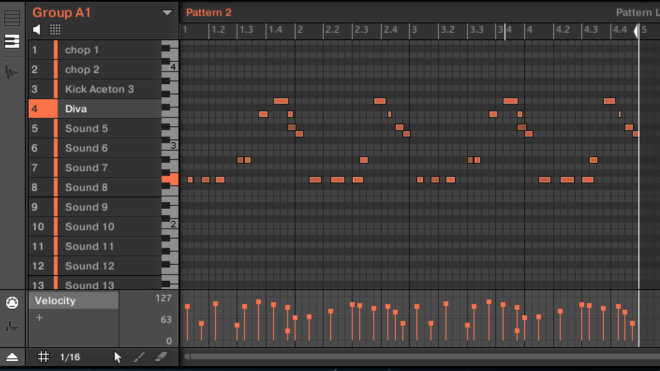Open the arranger view icon at top-left

[x=12, y=18]
